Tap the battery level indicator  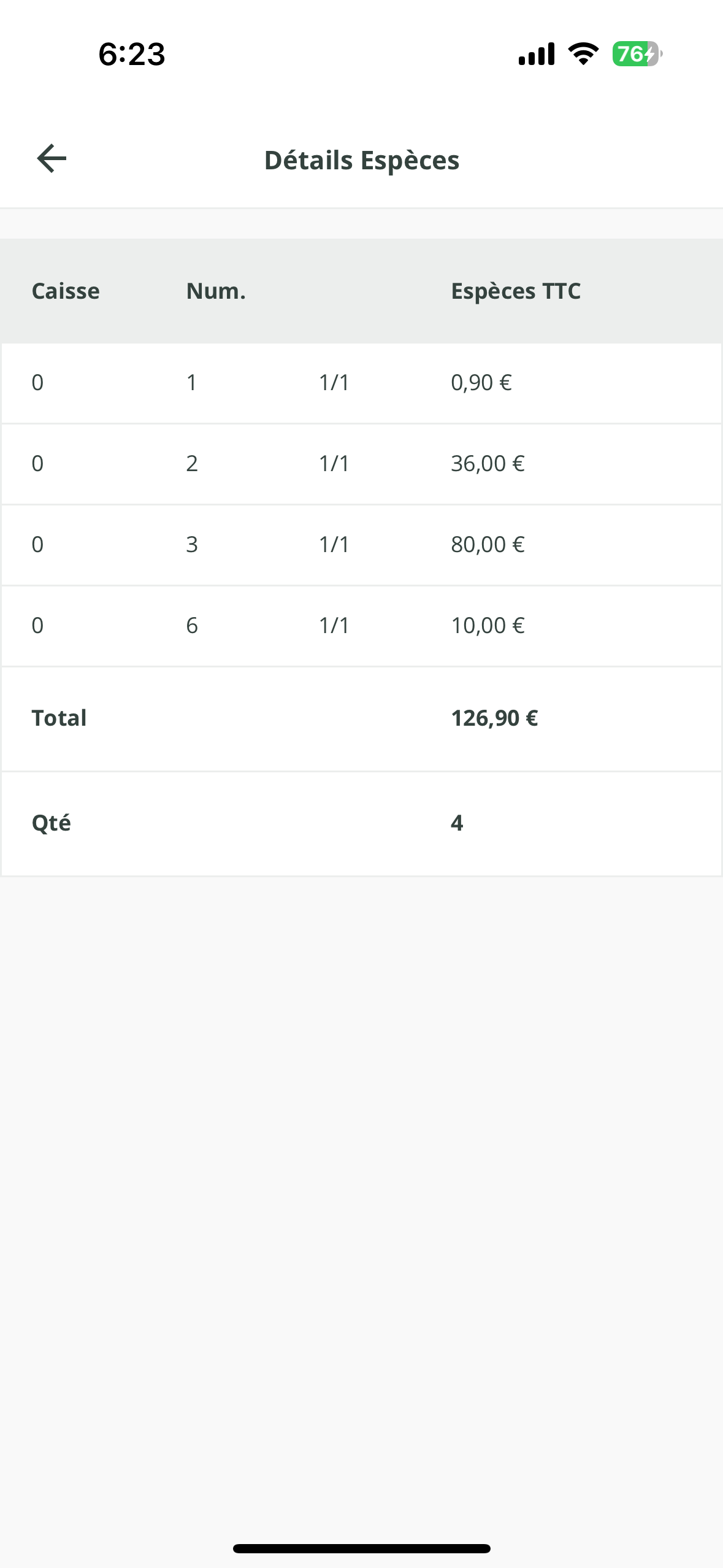click(637, 54)
